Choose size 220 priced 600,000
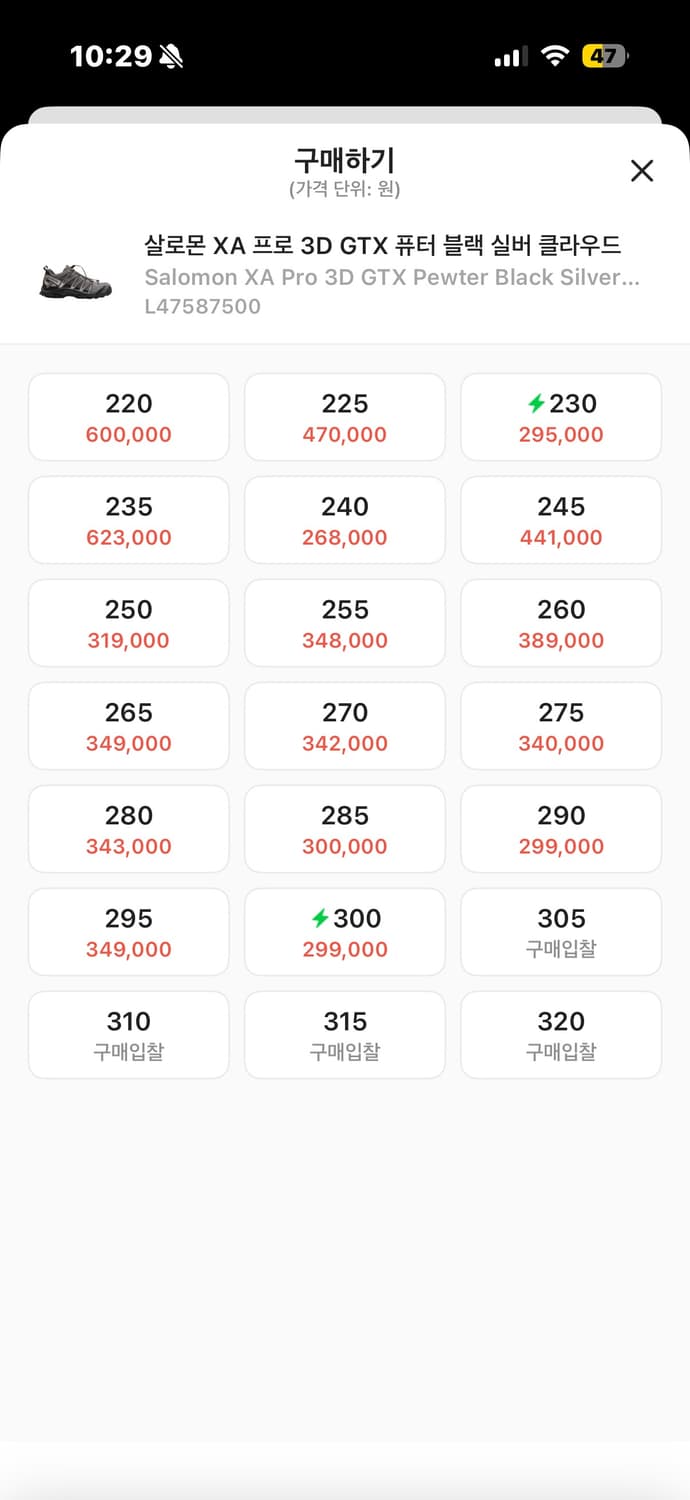 tap(129, 417)
